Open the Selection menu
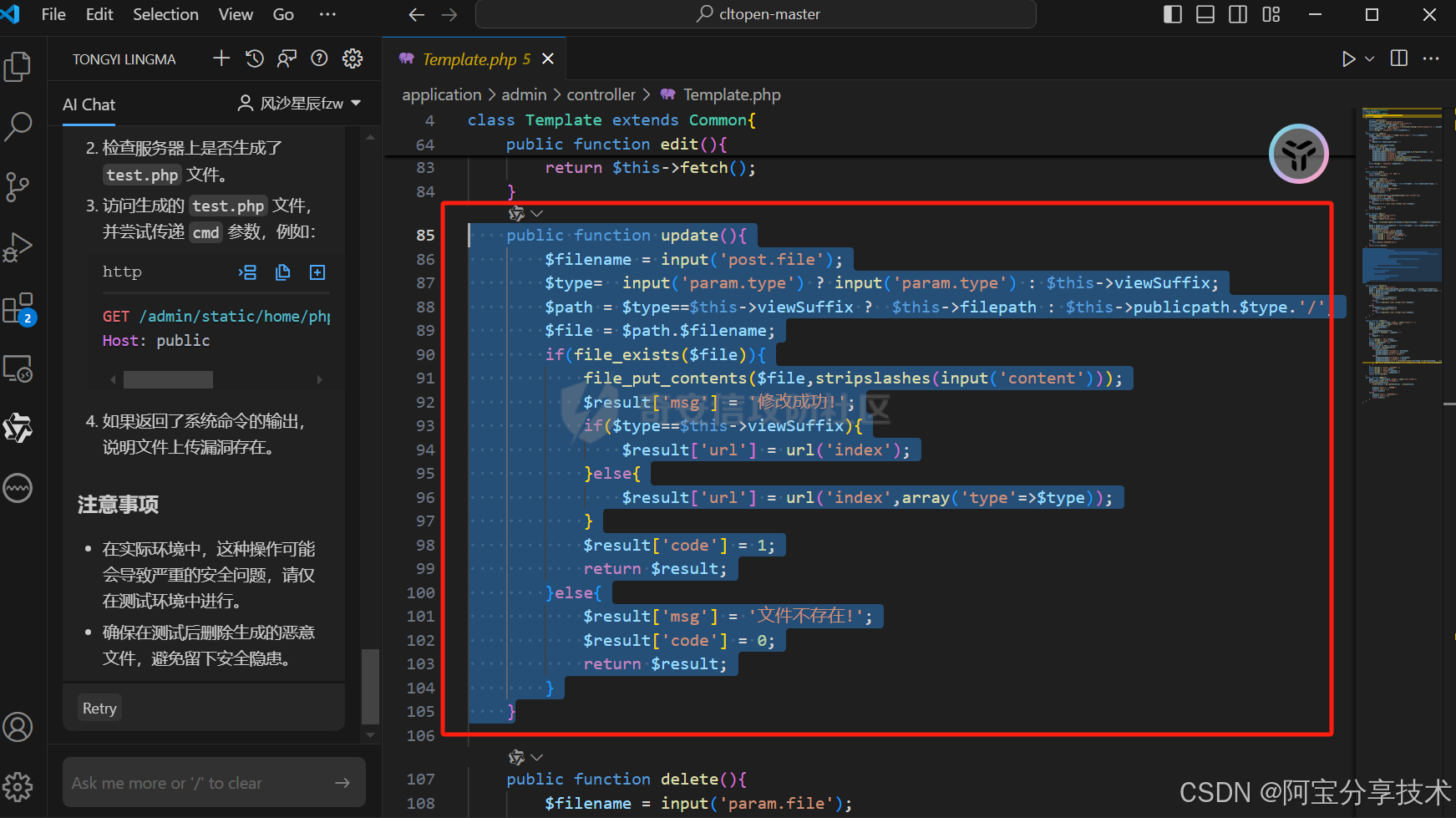Image resolution: width=1456 pixels, height=818 pixels. 165,14
